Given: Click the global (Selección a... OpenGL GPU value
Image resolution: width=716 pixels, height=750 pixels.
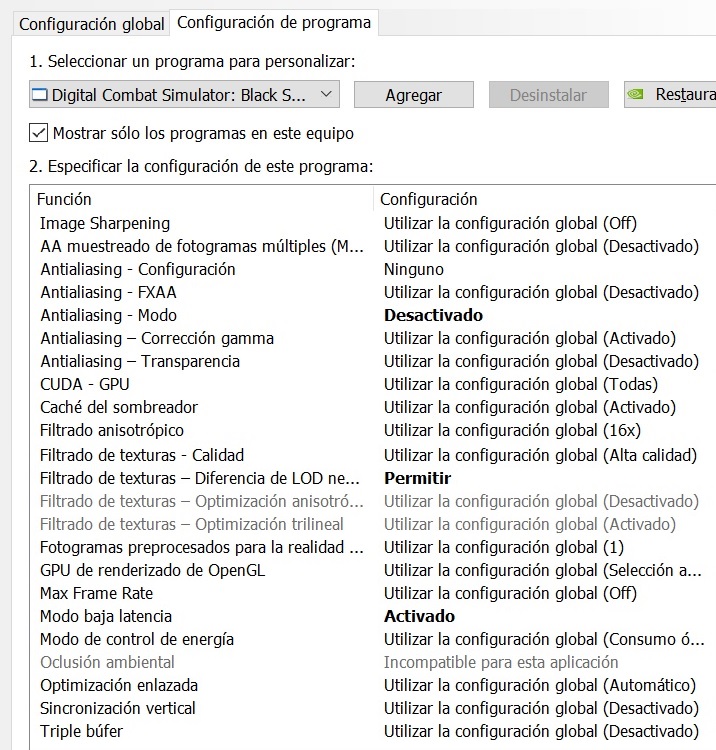Looking at the screenshot, I should [543, 570].
